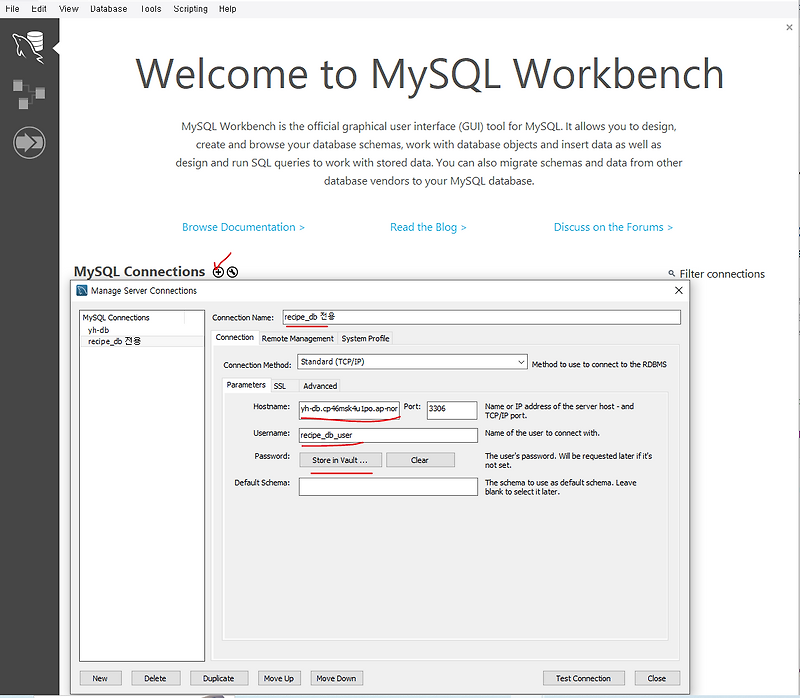Viewport: 800px width, 698px height.
Task: Select the MySQL Workbench home dolphin icon
Action: [29, 47]
